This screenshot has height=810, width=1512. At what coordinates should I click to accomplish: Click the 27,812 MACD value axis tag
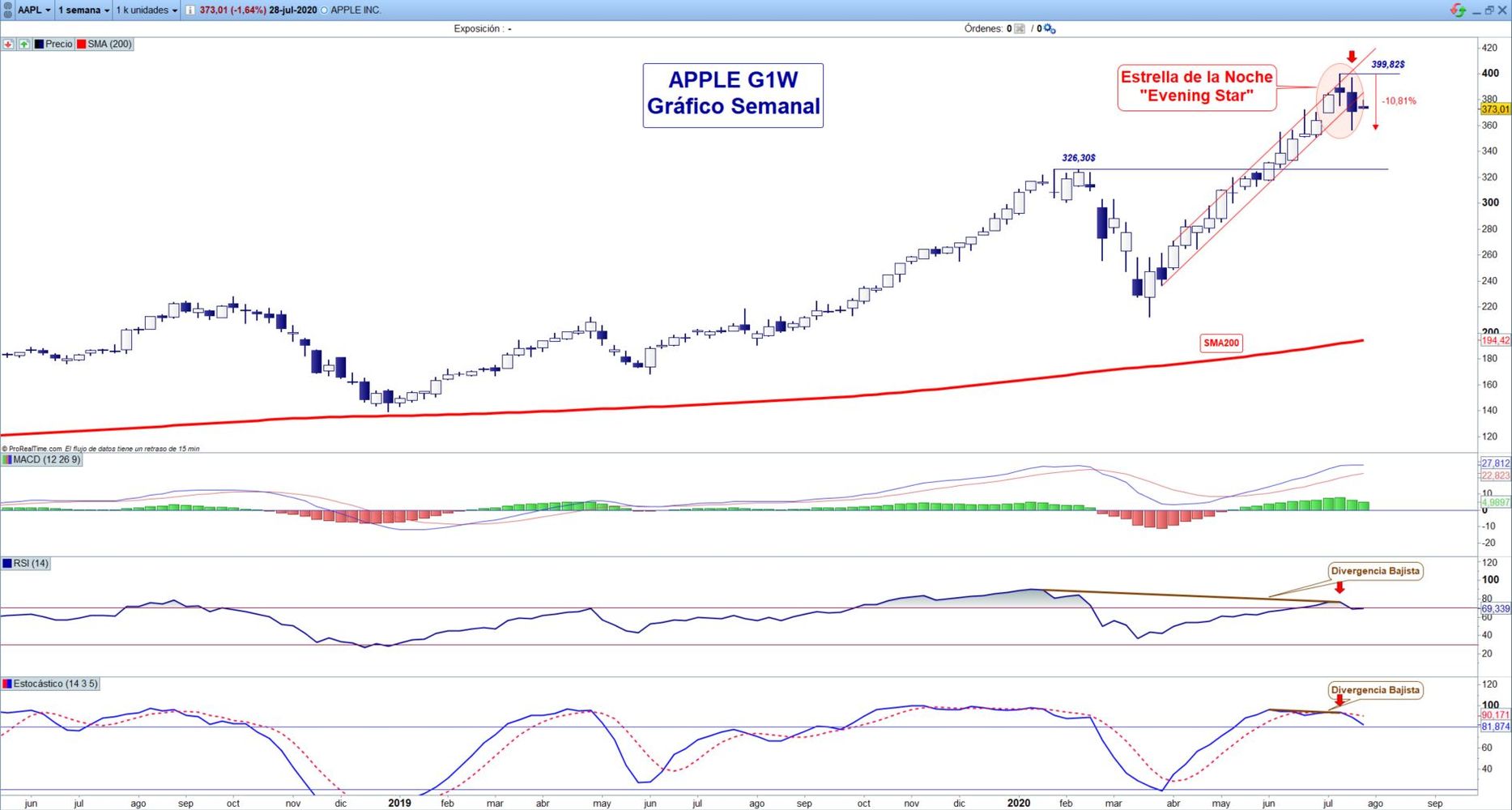(1495, 463)
